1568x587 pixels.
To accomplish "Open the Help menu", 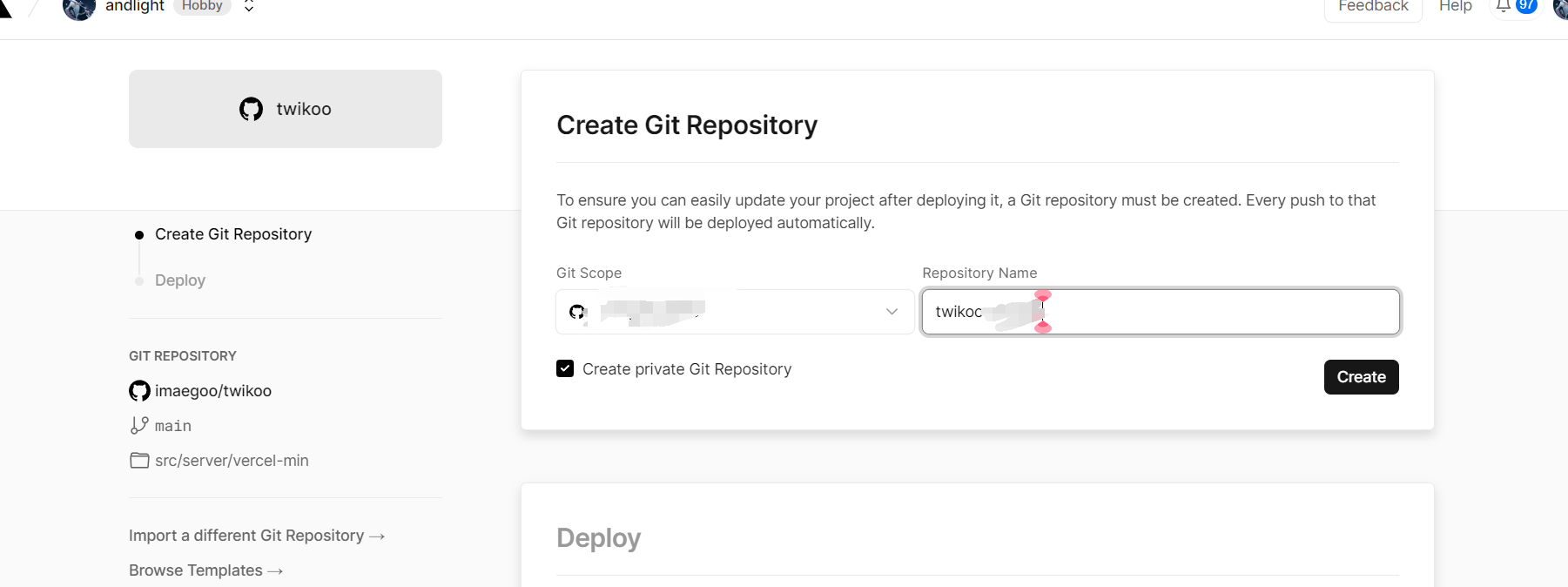I will click(1455, 6).
